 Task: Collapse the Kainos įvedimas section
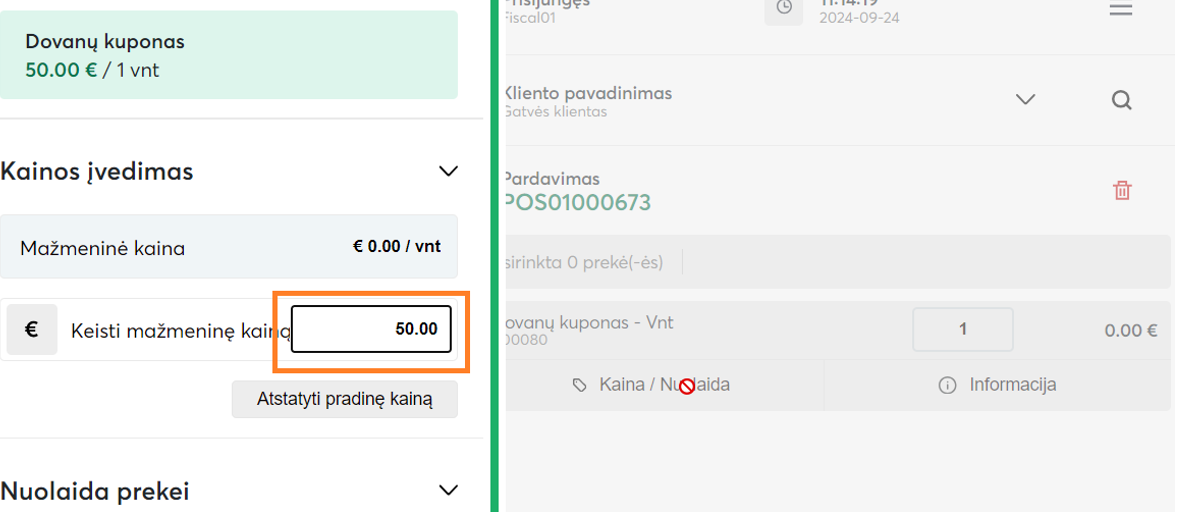tap(448, 171)
